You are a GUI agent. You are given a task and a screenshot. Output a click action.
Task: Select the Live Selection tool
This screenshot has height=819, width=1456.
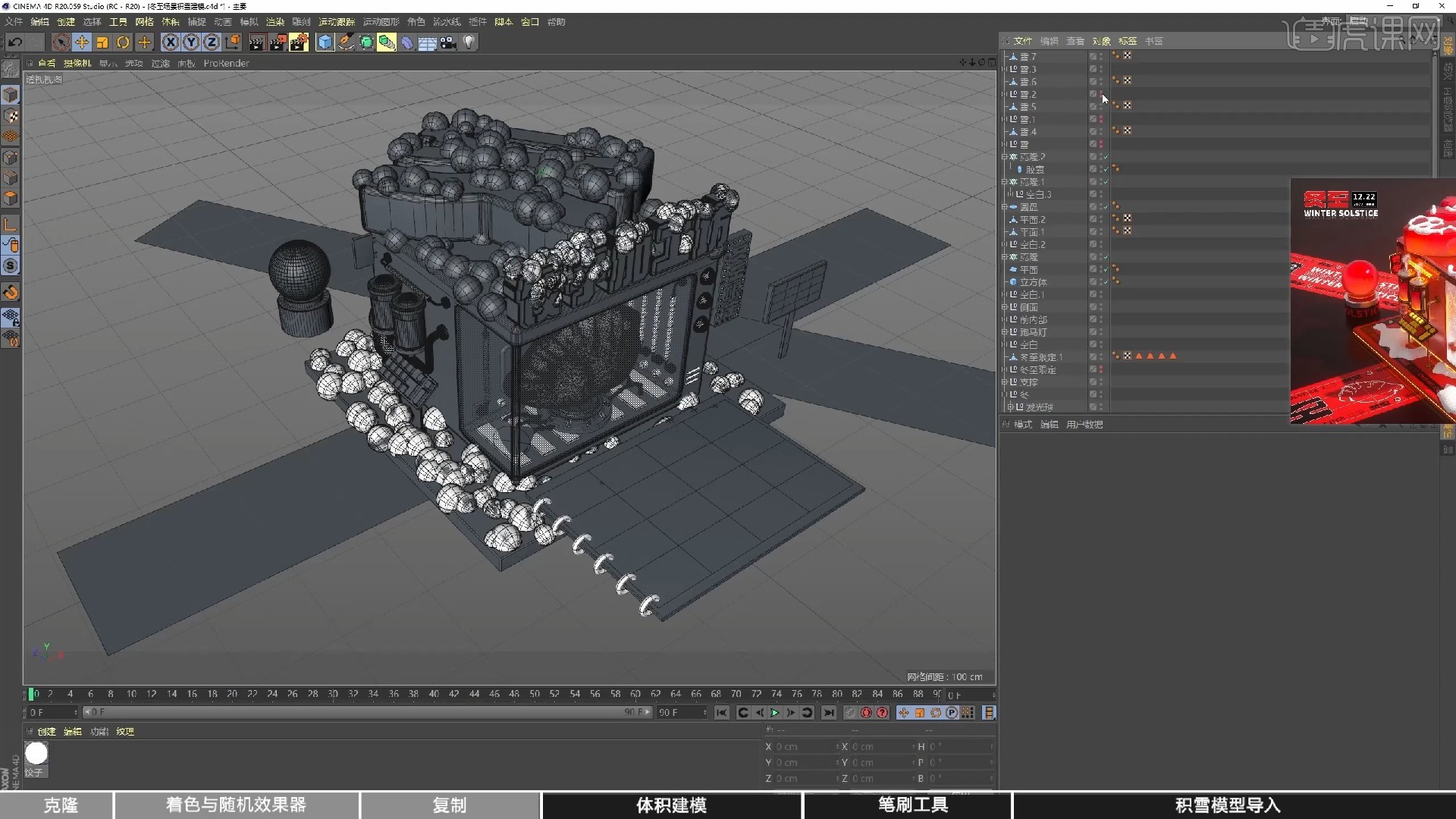coord(61,42)
